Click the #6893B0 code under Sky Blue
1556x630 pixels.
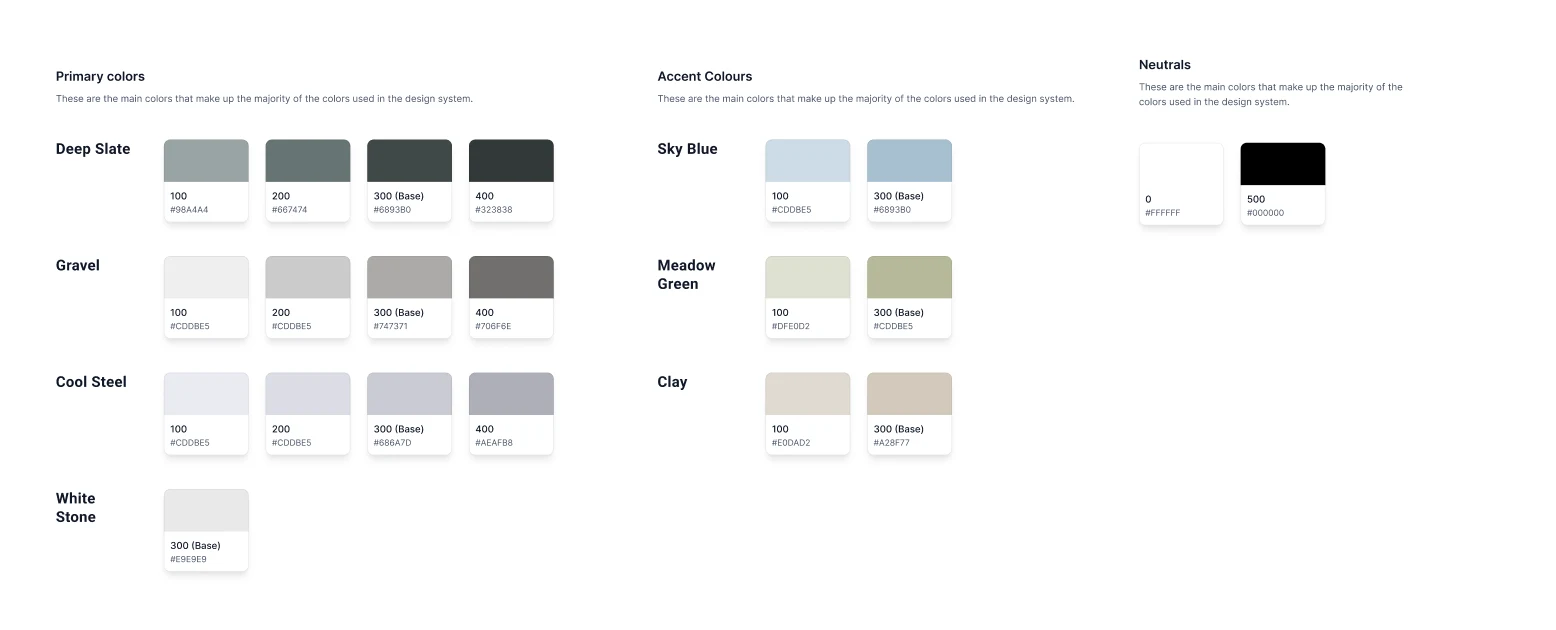point(892,210)
